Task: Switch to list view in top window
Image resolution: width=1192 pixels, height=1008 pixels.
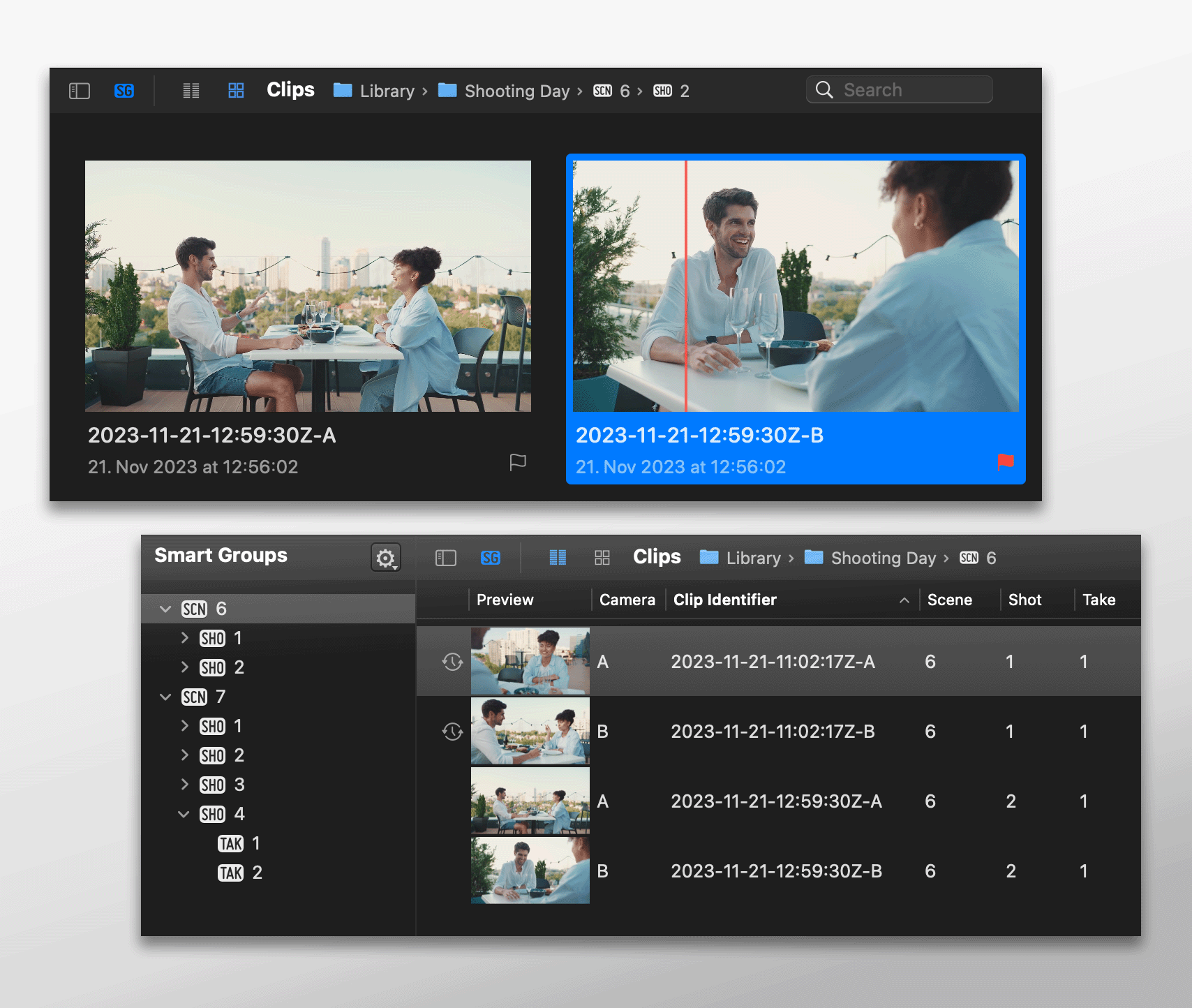Action: pos(191,91)
